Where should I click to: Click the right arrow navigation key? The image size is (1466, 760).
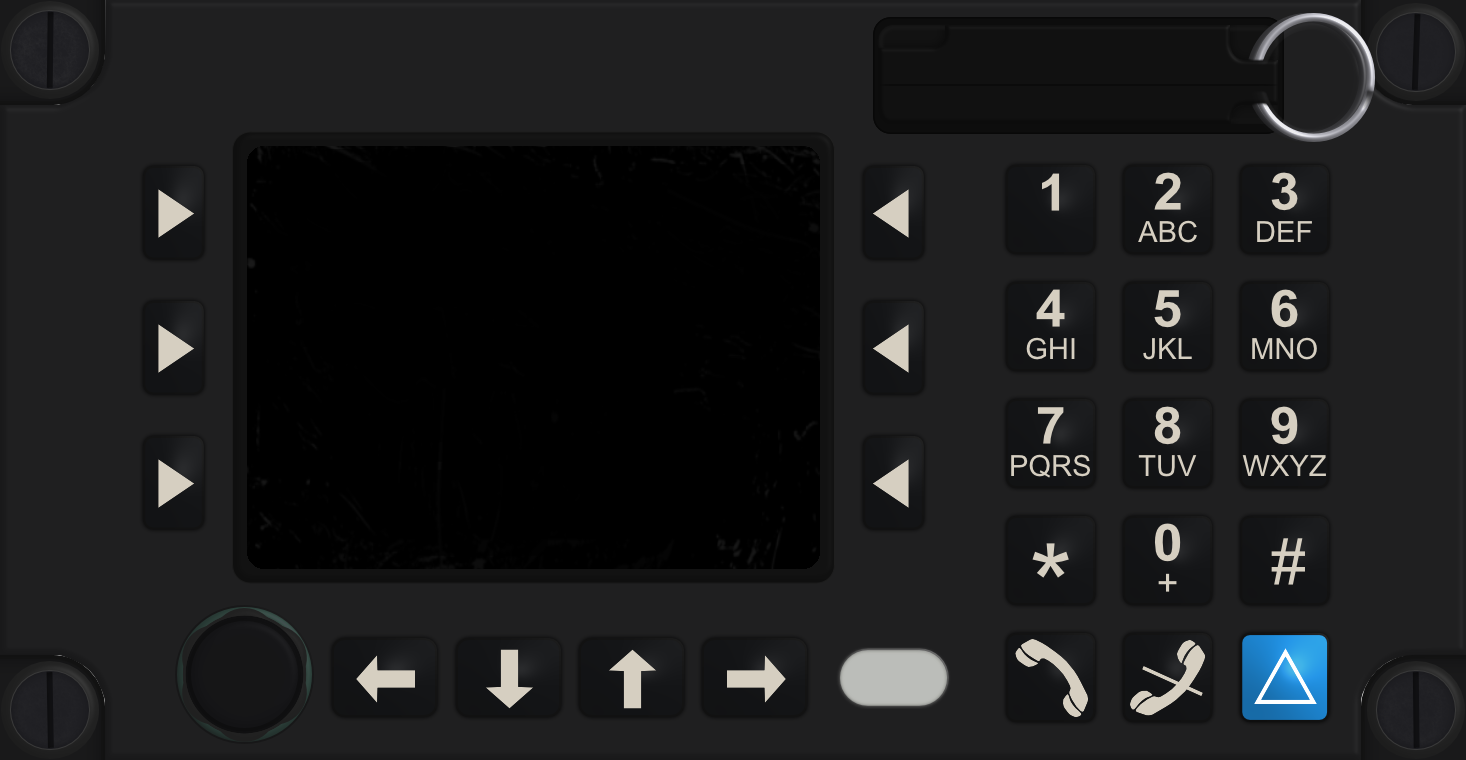tap(755, 678)
